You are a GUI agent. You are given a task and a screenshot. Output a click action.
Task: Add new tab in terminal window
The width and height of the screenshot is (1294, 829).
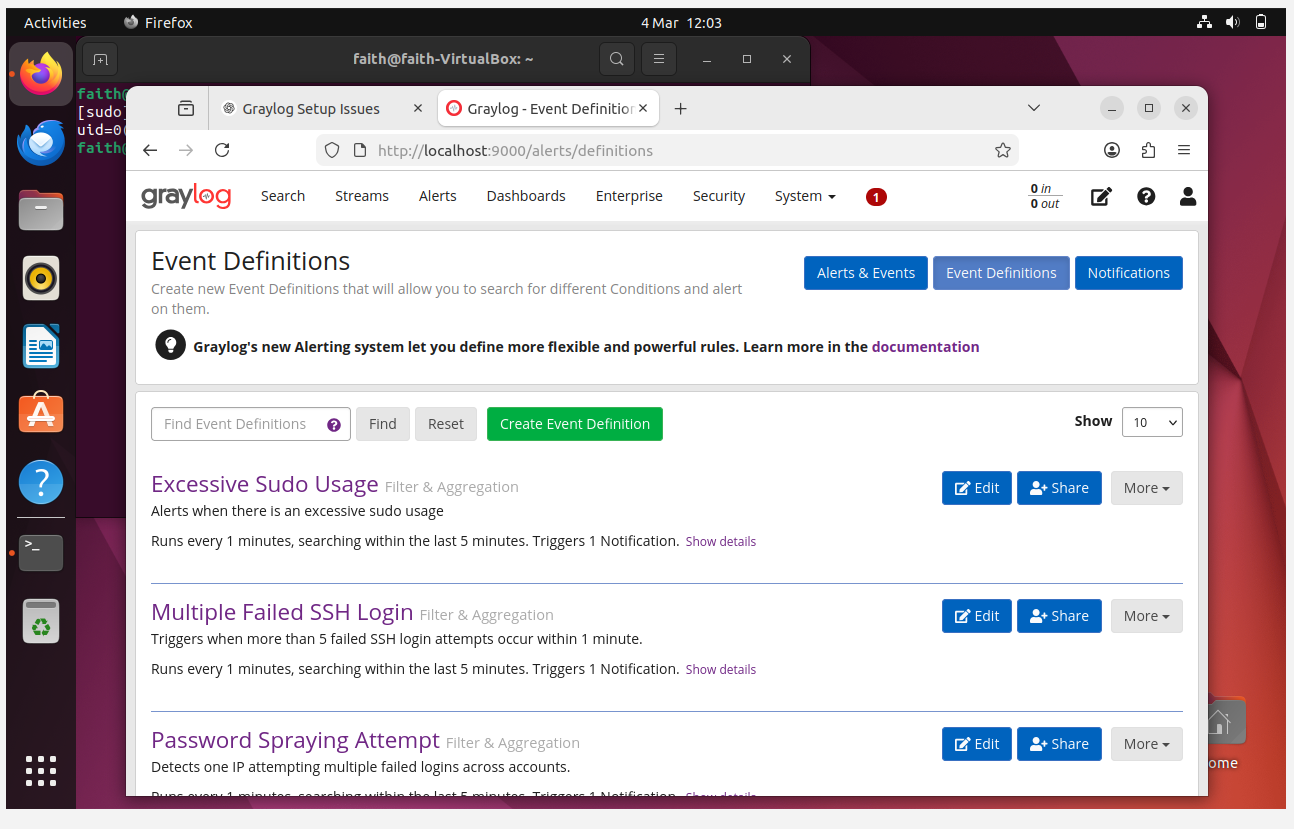[101, 59]
